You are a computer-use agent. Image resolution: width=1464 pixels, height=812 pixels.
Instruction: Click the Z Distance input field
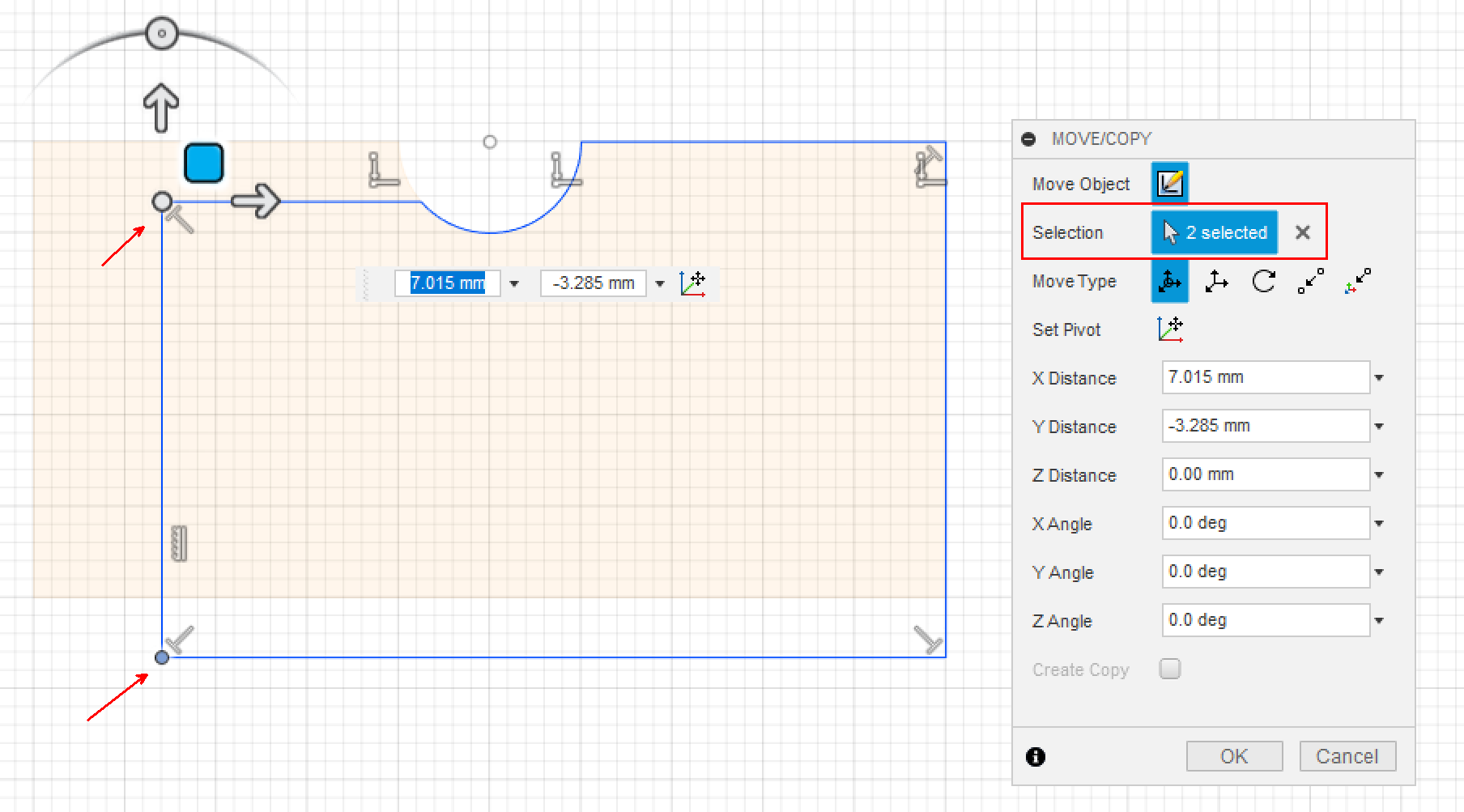tap(1265, 474)
